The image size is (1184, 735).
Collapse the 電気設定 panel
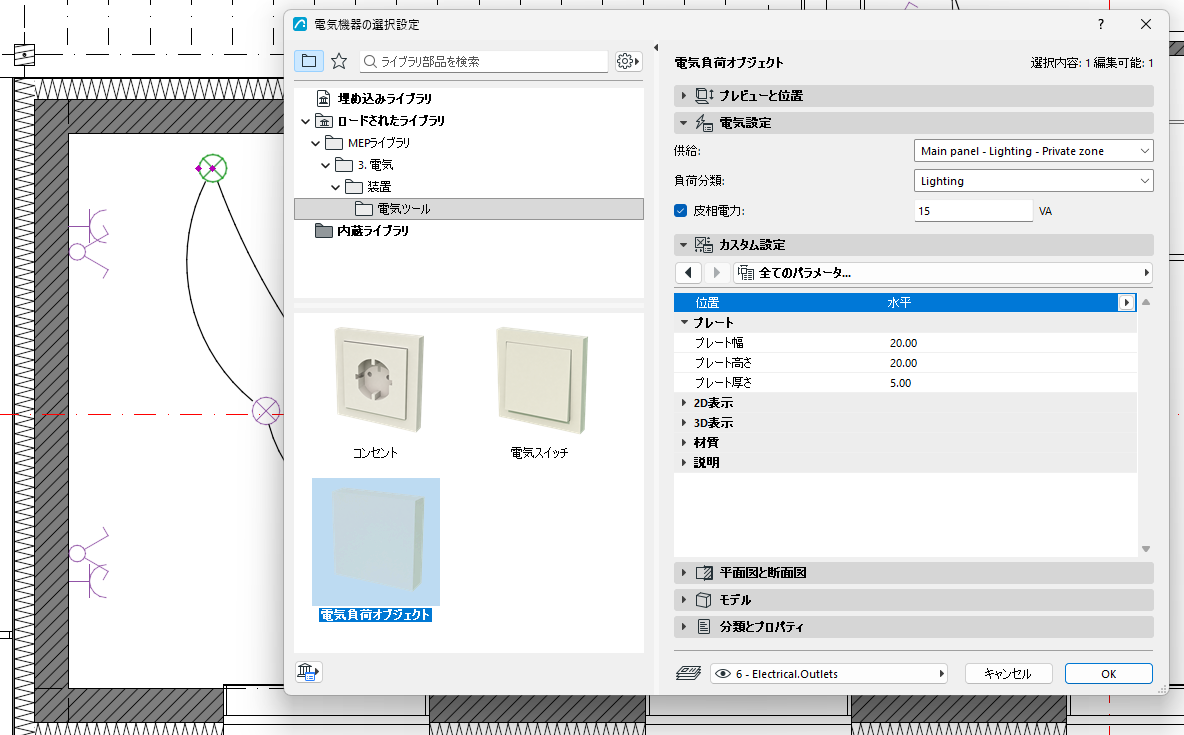[683, 122]
